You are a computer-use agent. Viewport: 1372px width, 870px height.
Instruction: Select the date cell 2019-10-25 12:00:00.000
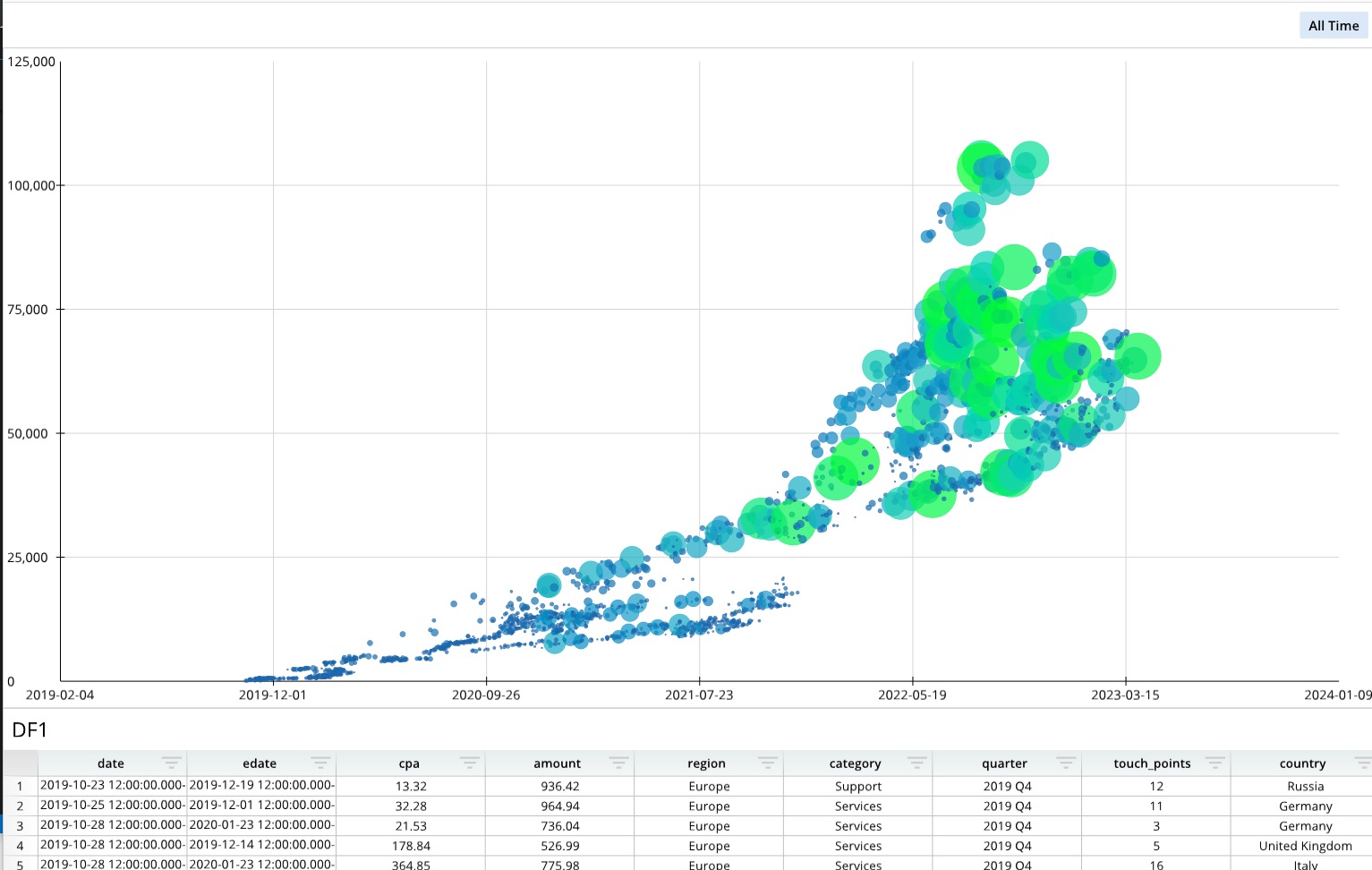(x=112, y=806)
